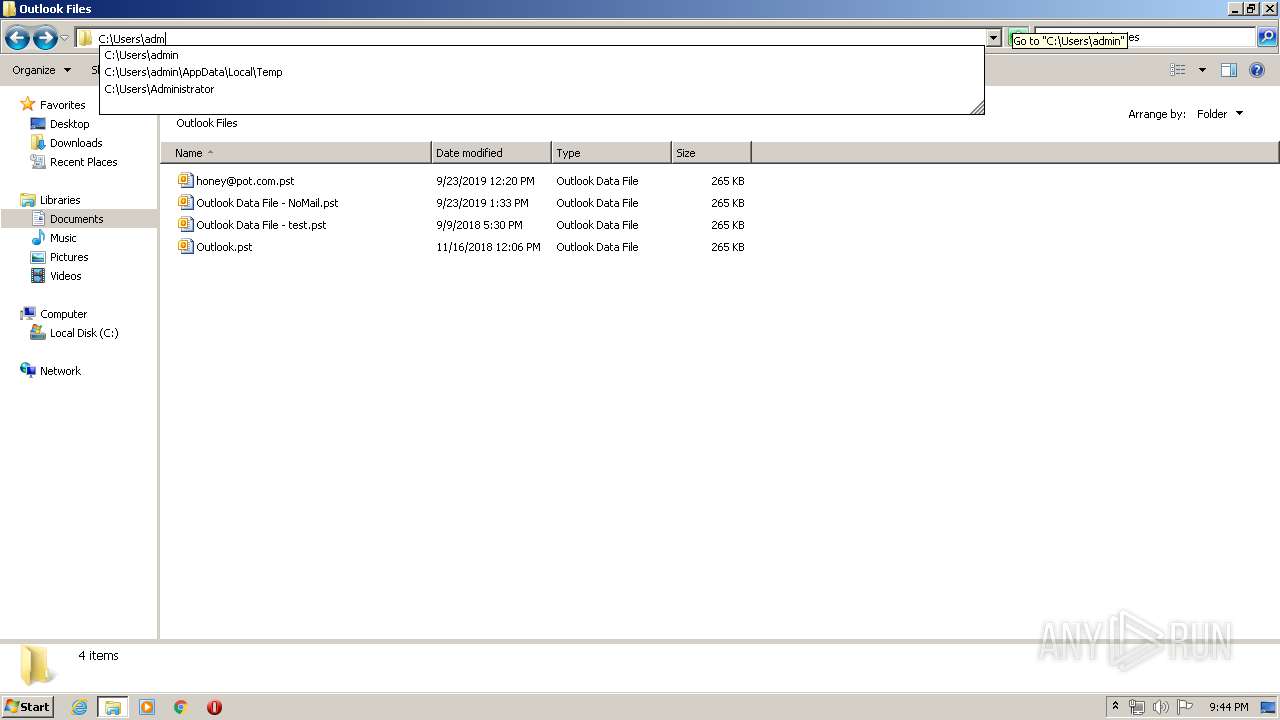Open the address bar history dropdown
This screenshot has height=720, width=1280.
993,38
